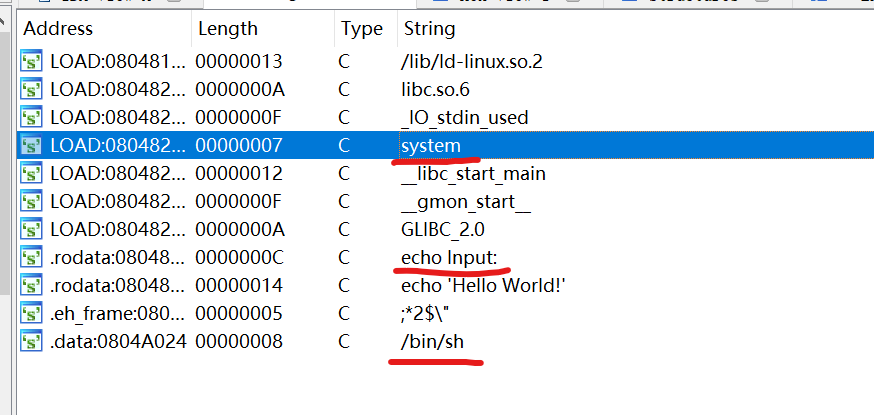Click string icon beside __libc_start_main row
The image size is (874, 415).
tap(31, 173)
